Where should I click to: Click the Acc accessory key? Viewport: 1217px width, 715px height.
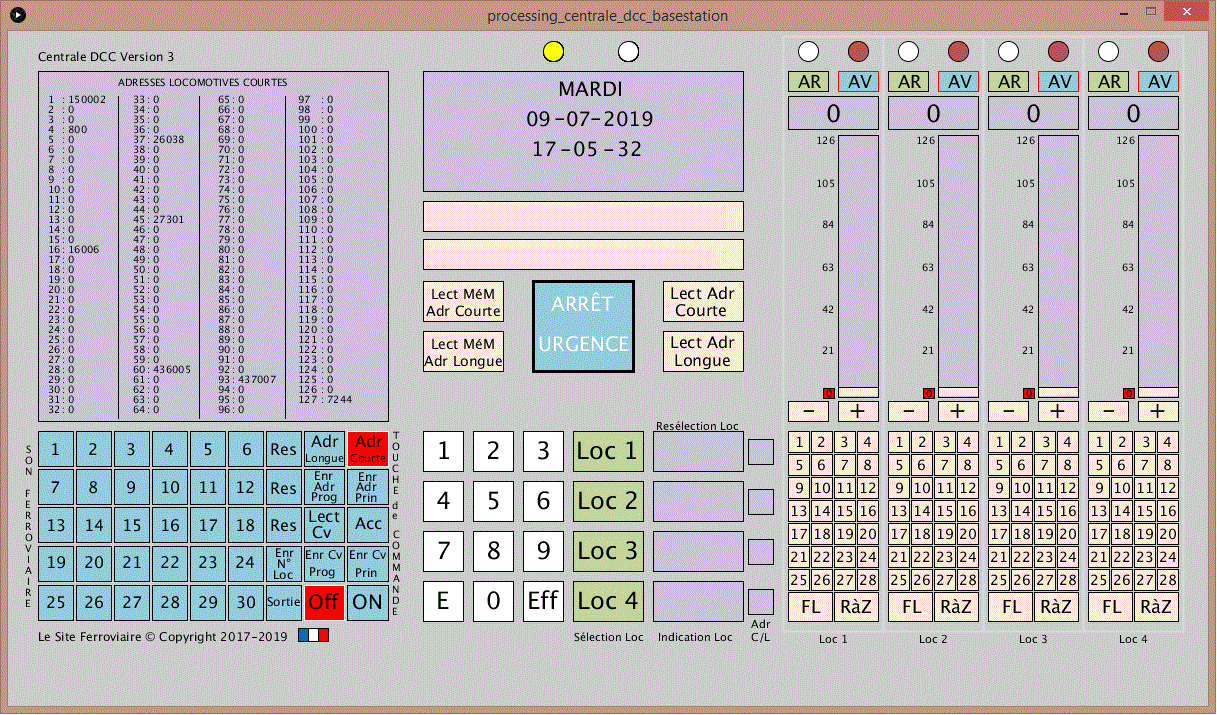368,525
